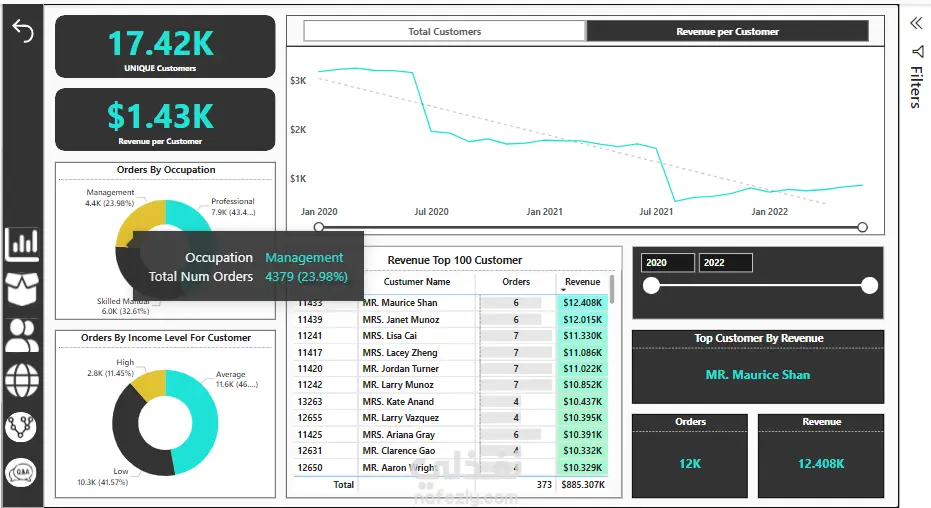
Task: Click the $12.015K revenue cell
Action: 582,319
